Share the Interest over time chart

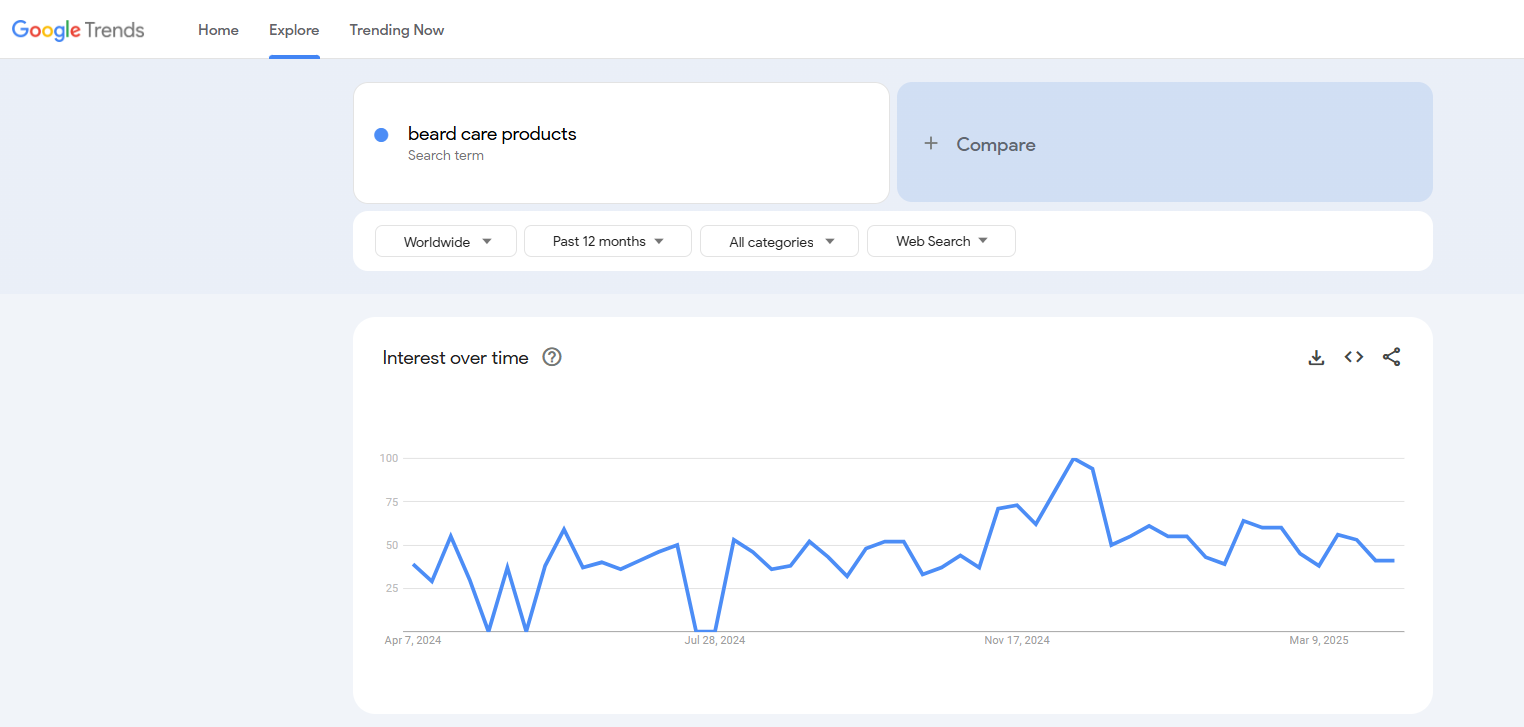click(x=1391, y=357)
